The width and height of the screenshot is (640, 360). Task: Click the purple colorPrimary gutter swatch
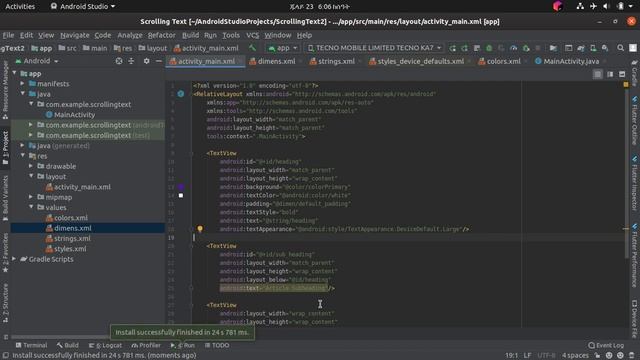tap(181, 187)
